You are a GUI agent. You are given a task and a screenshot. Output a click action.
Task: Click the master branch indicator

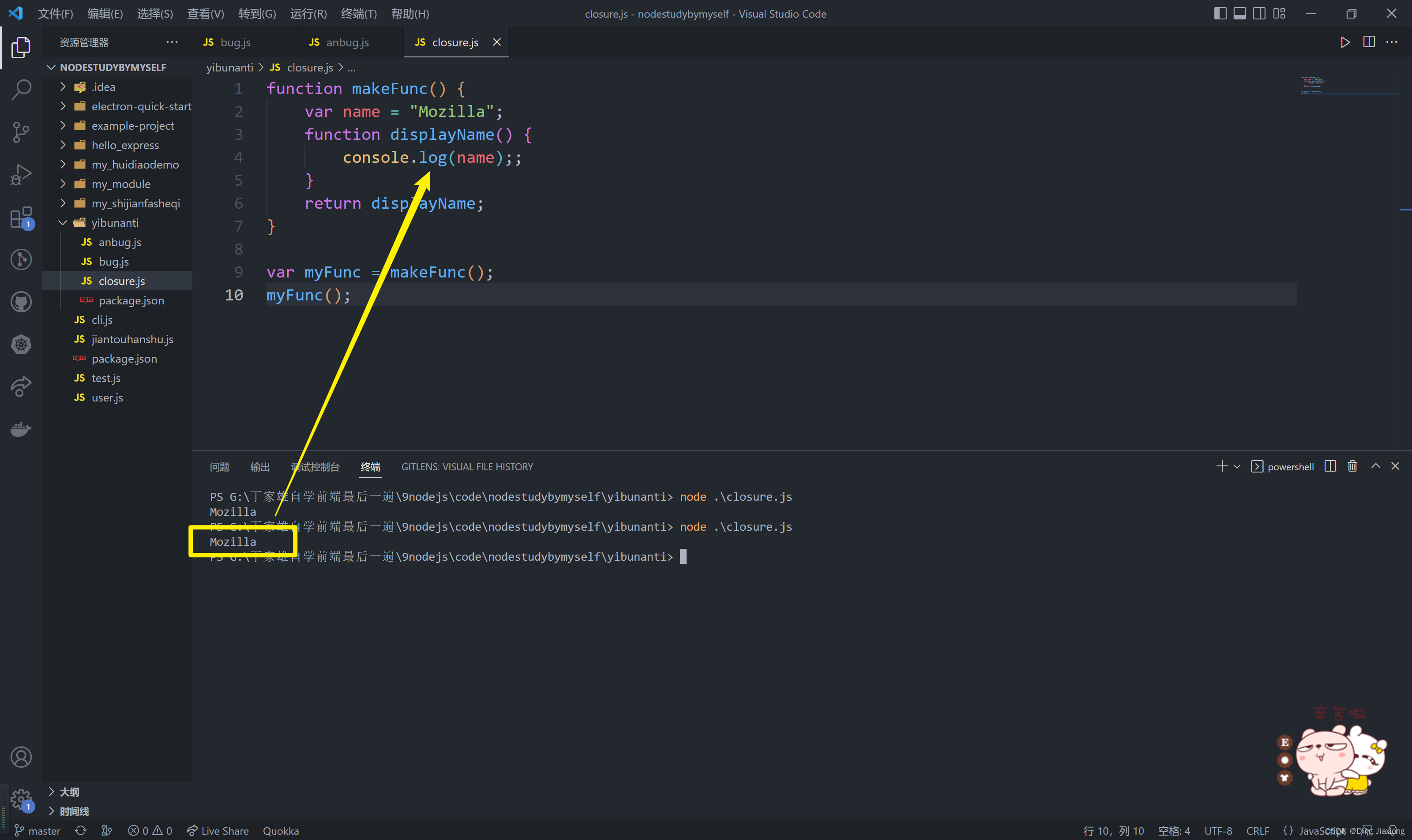pyautogui.click(x=38, y=830)
